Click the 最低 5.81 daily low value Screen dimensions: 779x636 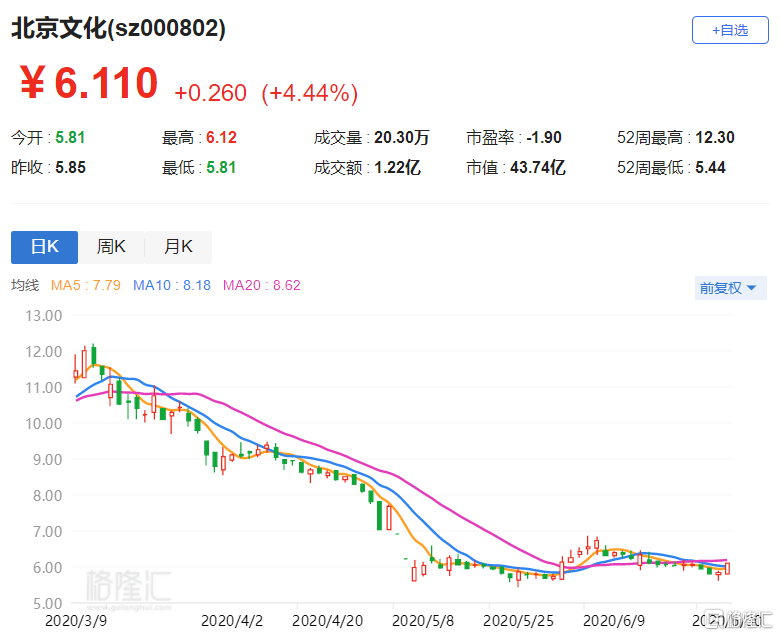pyautogui.click(x=199, y=167)
